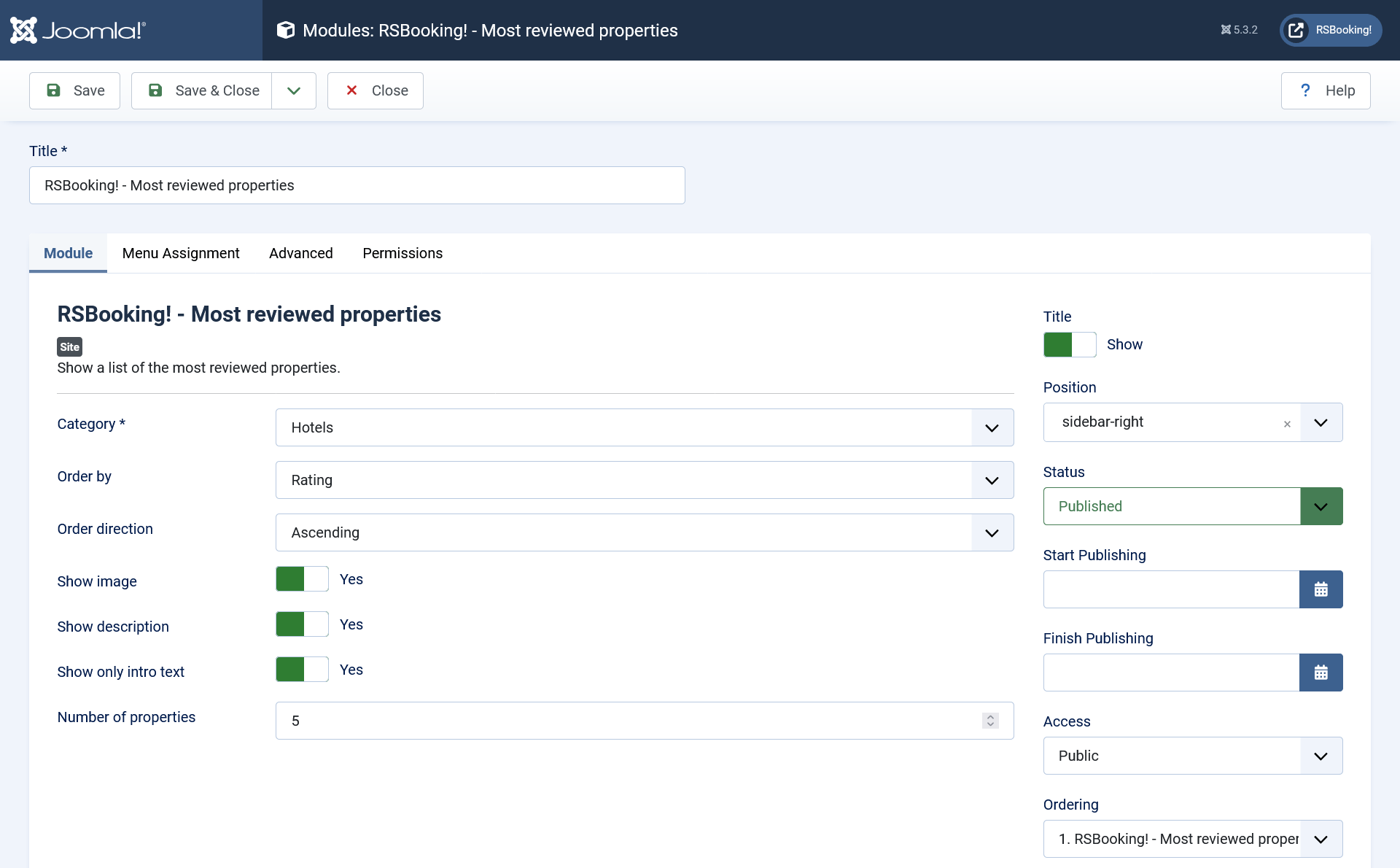Image resolution: width=1400 pixels, height=868 pixels.
Task: Open the Order by dropdown showing Rating
Action: click(645, 480)
